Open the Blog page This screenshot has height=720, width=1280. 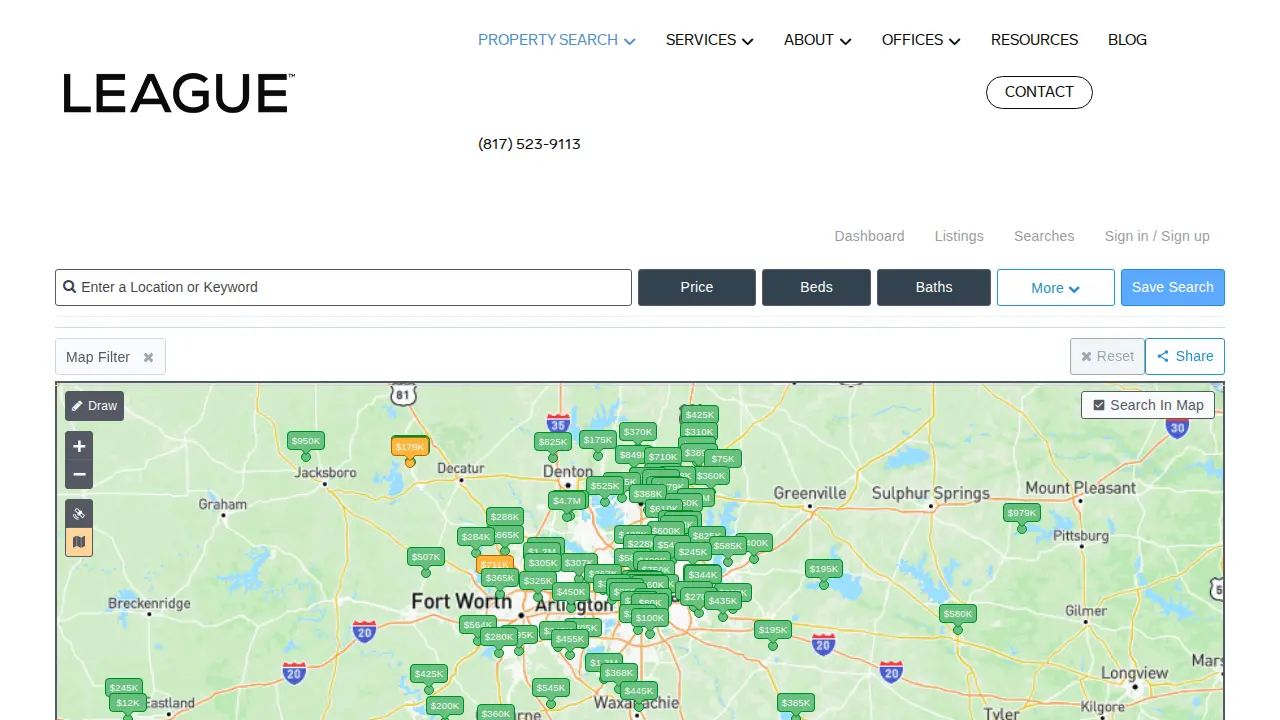click(x=1127, y=40)
